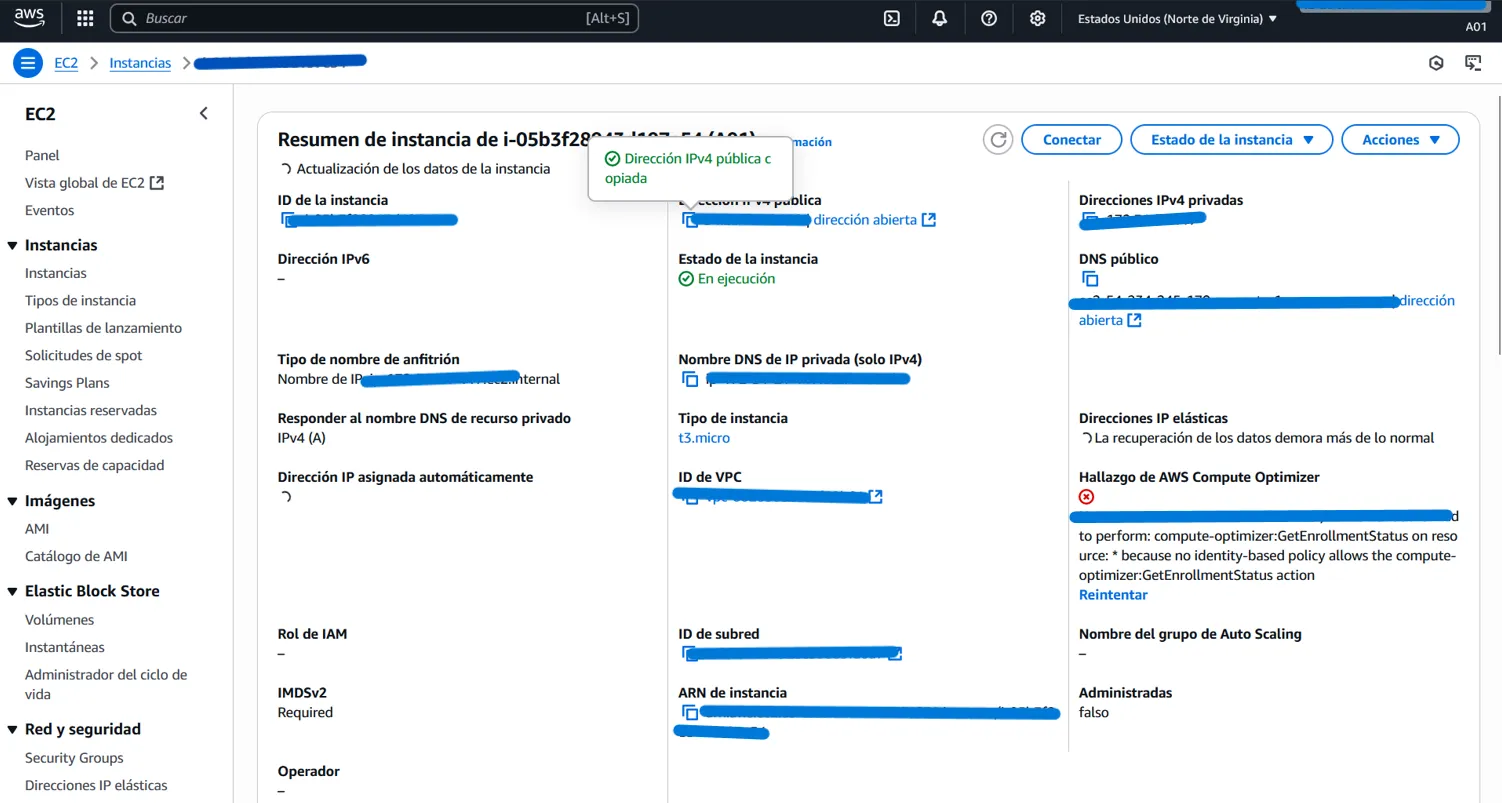
Task: Copy the private IP DNS name
Action: 690,379
